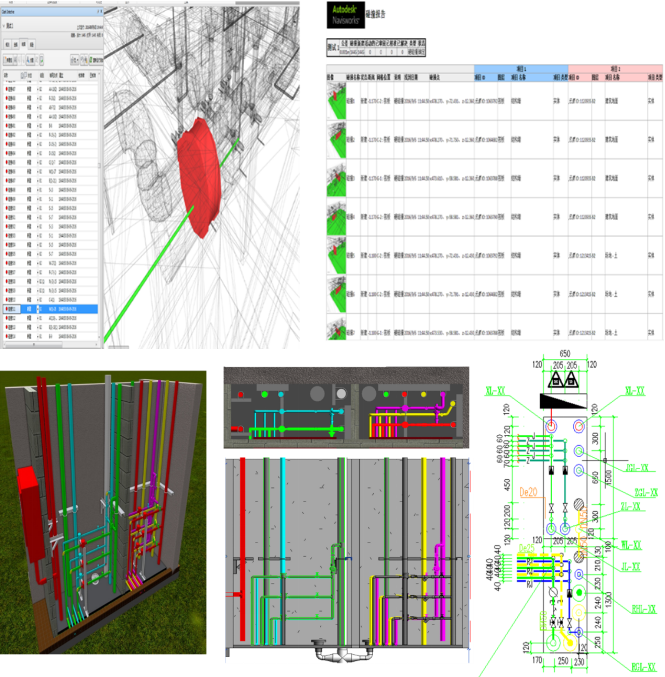Viewport: 665px width, 677px height.
Task: Click the vertical scrollbar of the clash results list
Action: [x=99, y=200]
